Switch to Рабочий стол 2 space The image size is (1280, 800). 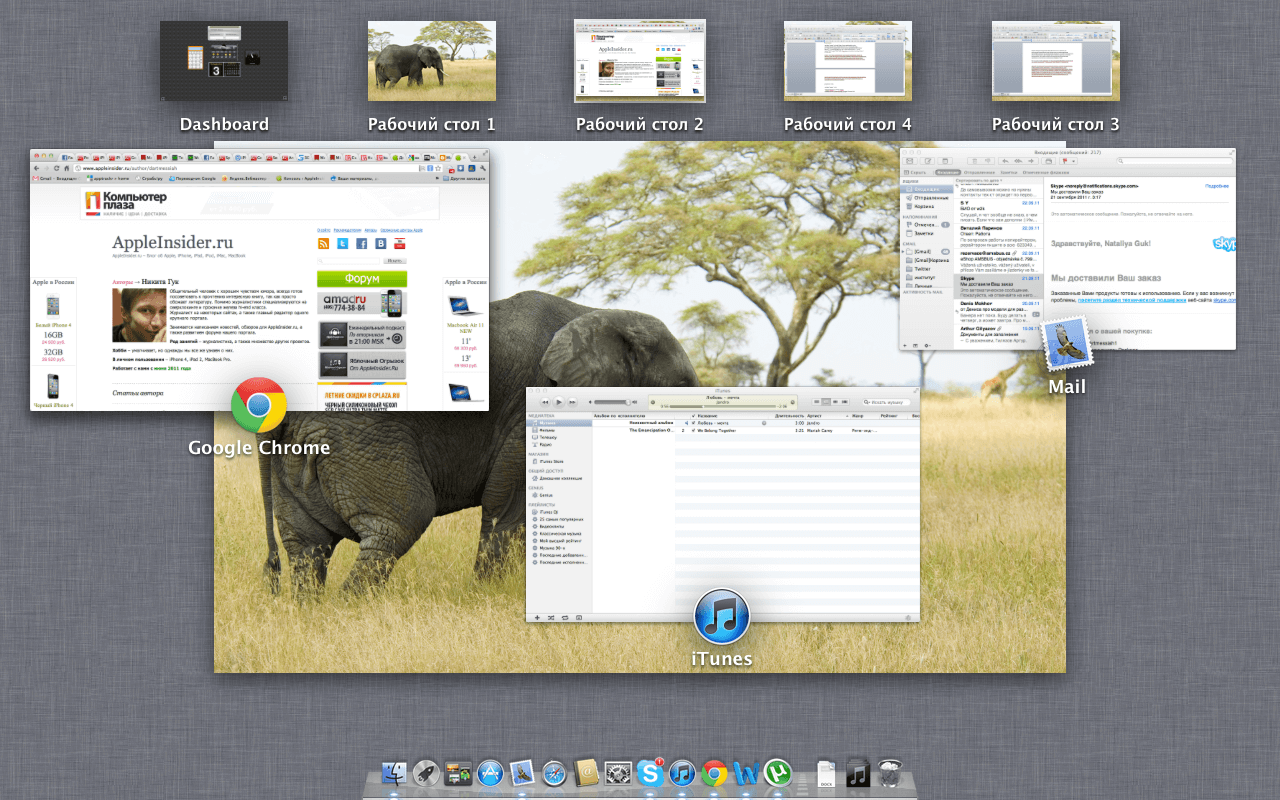click(x=640, y=62)
